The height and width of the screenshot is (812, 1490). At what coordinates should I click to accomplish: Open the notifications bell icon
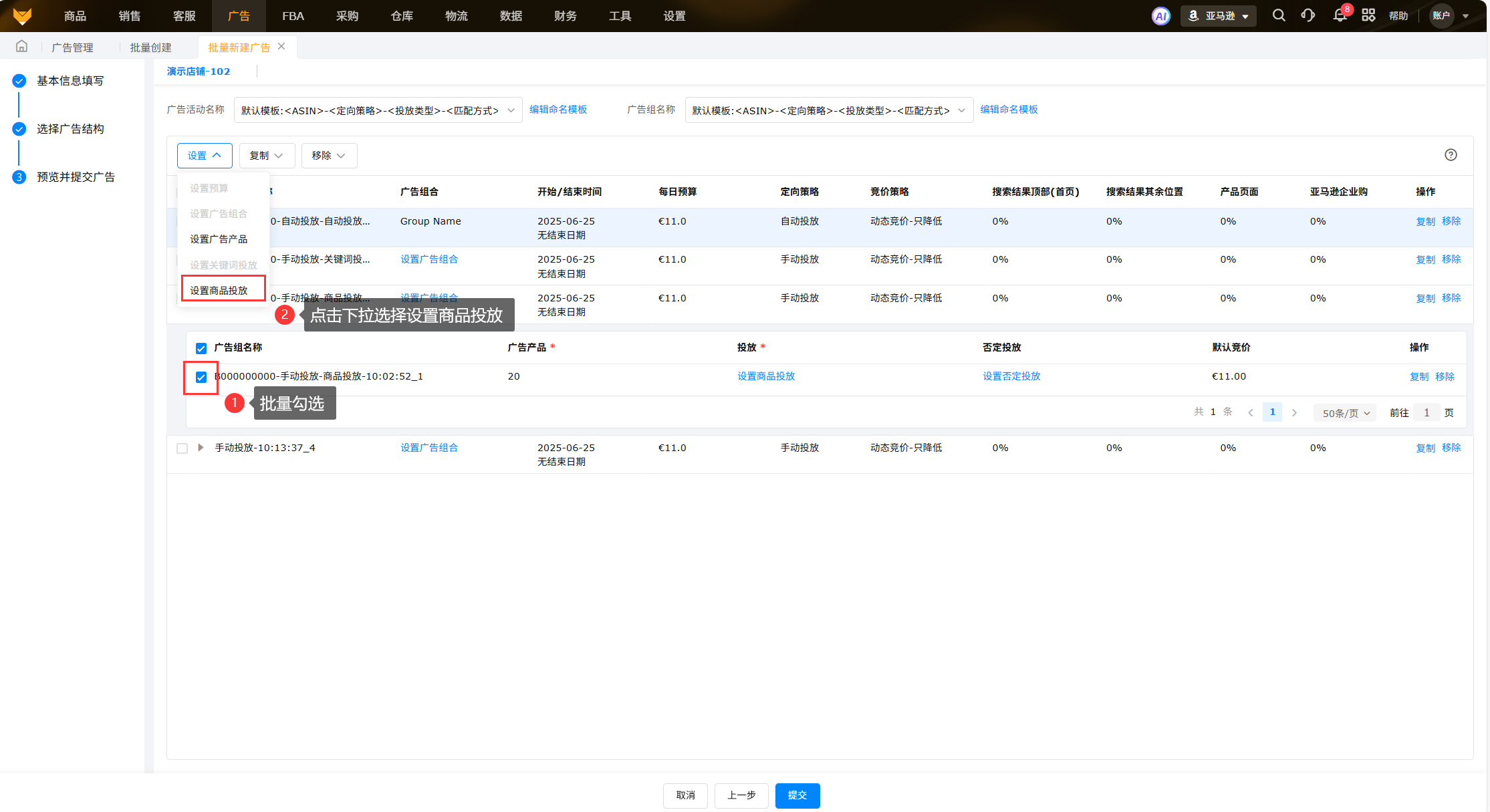click(x=1340, y=15)
